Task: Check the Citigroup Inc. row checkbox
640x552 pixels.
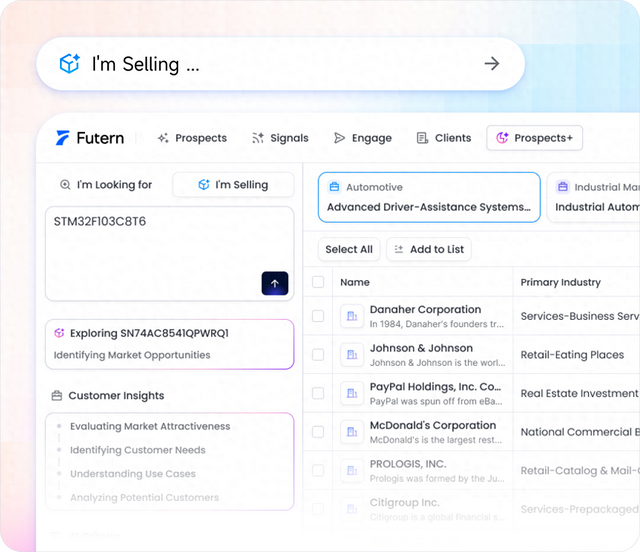Action: pyautogui.click(x=318, y=509)
